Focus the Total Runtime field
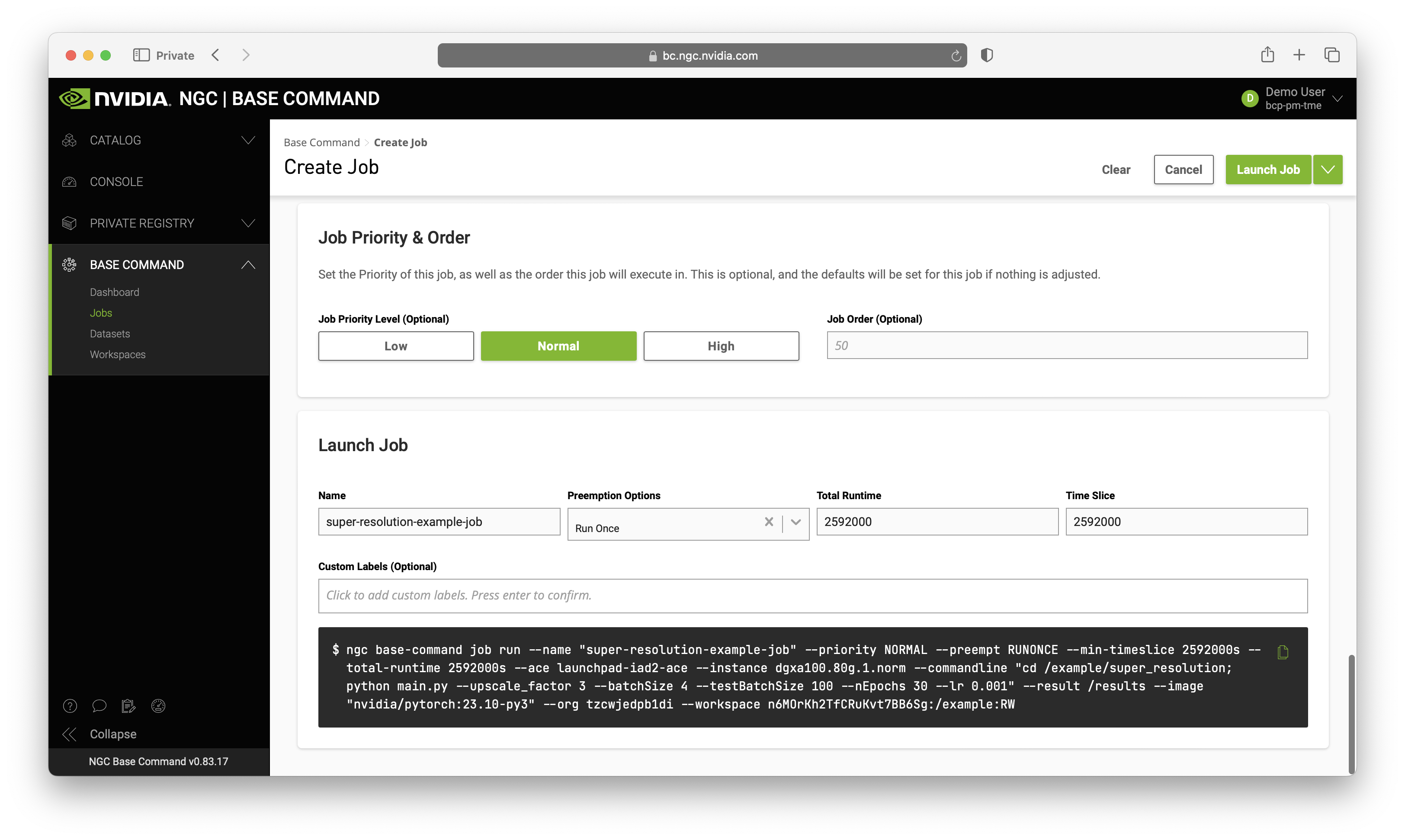Screen dimensions: 1405x840 pyautogui.click(x=937, y=521)
